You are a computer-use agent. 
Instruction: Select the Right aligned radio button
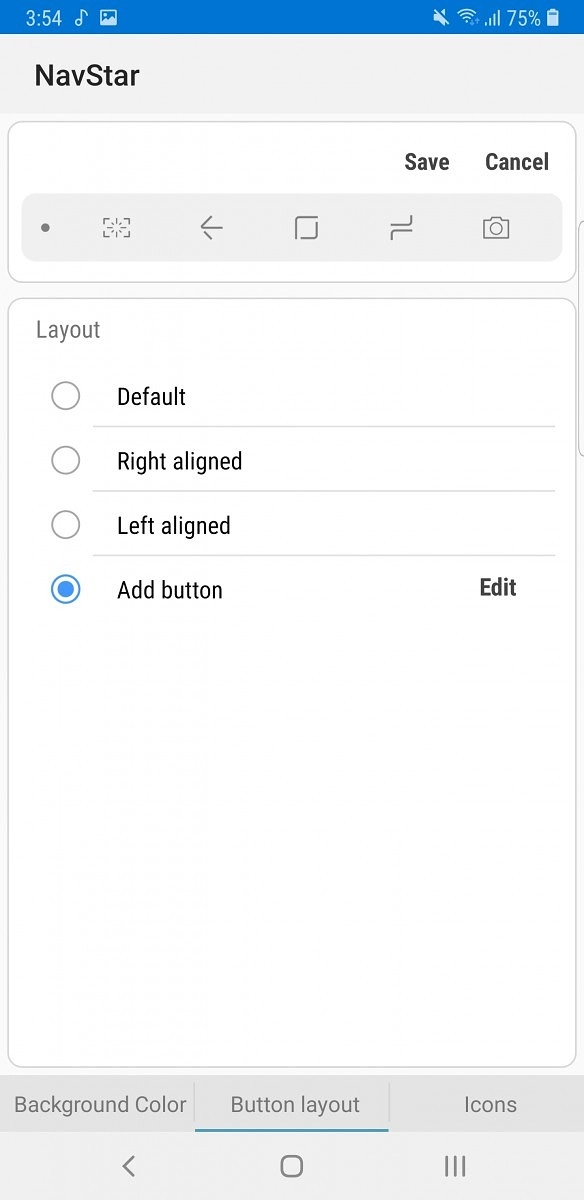(66, 460)
